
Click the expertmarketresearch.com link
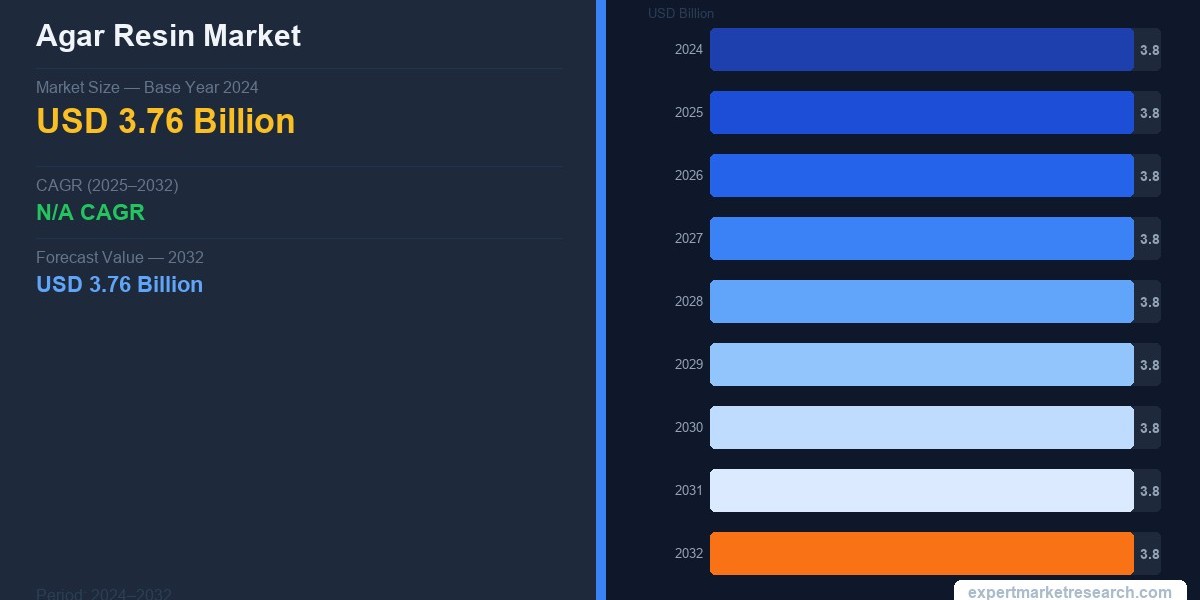[1069, 591]
